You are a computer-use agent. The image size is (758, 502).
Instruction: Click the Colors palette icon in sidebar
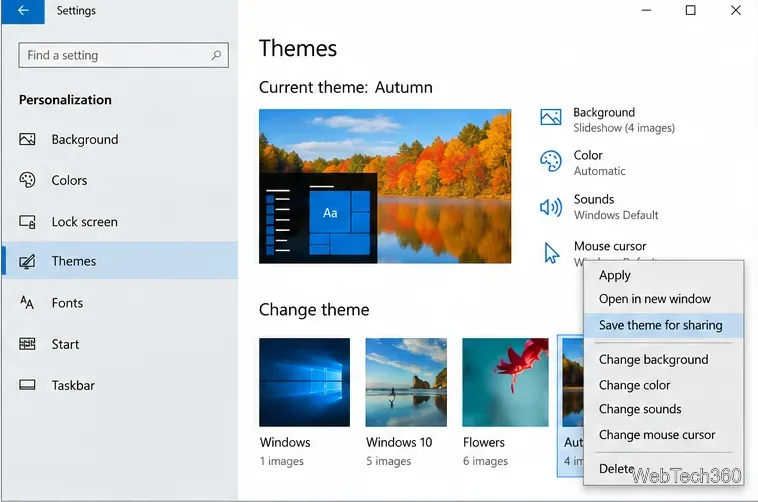(27, 180)
